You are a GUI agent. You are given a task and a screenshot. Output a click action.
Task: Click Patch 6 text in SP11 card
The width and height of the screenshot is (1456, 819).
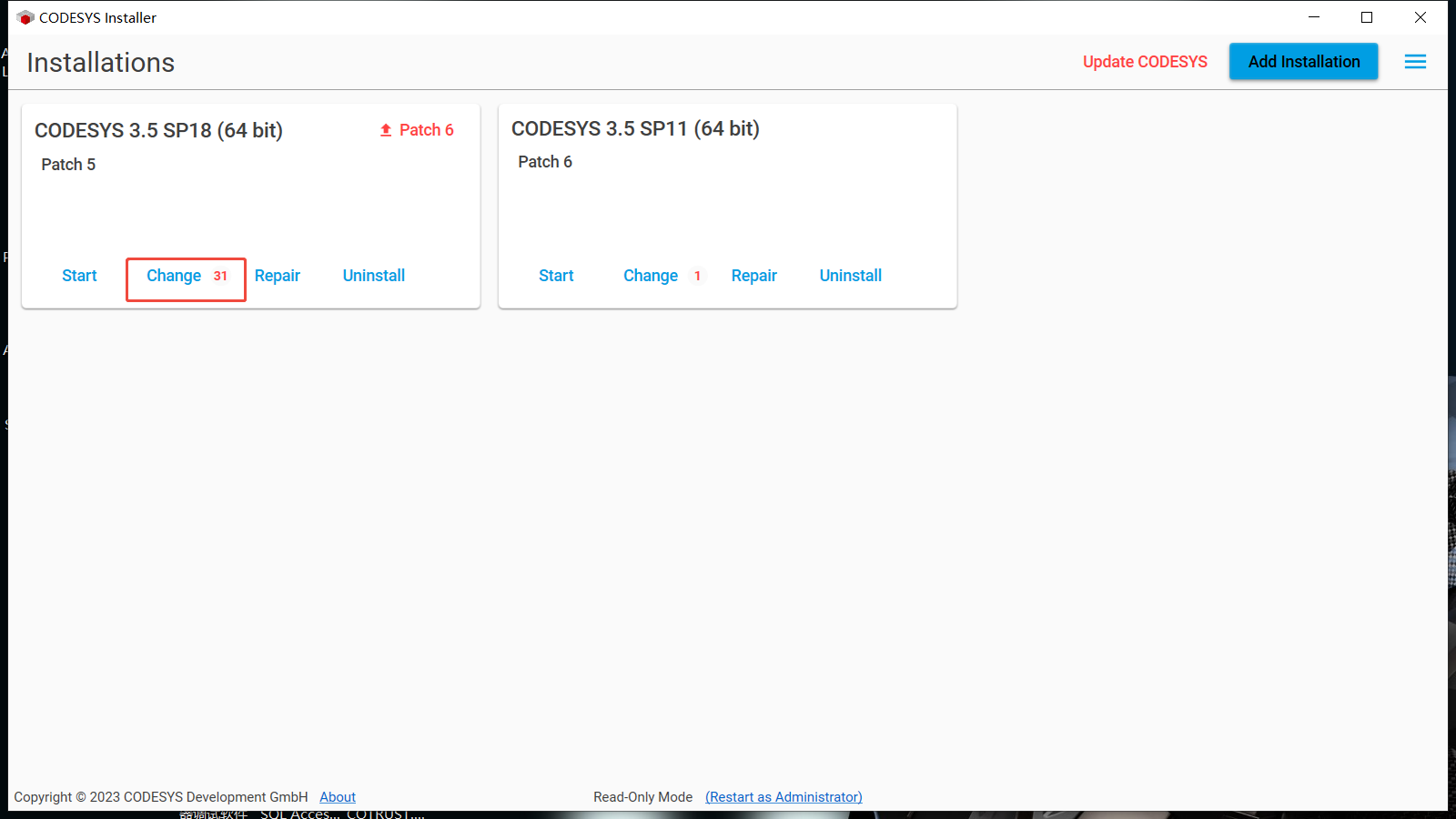coord(545,162)
